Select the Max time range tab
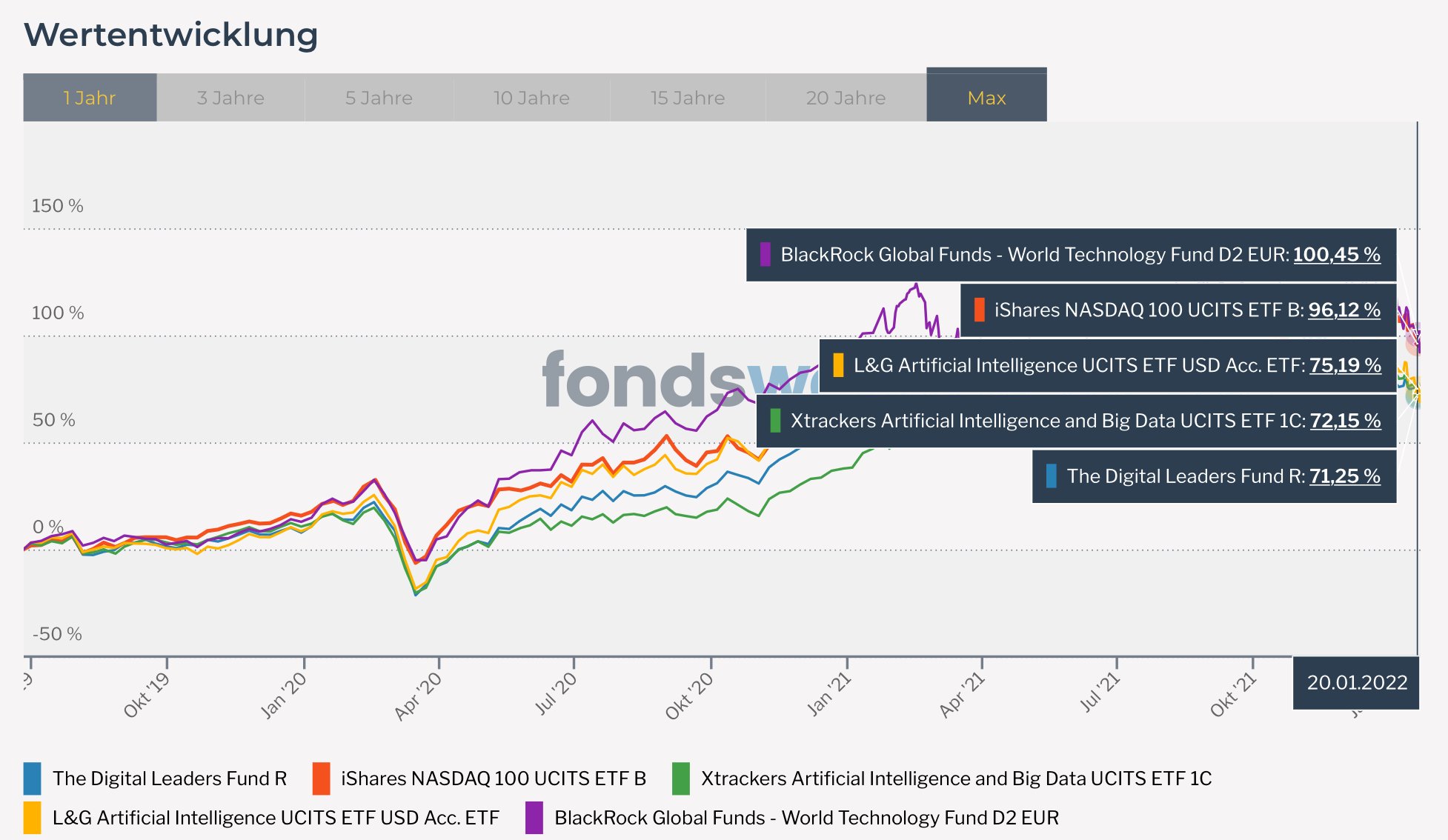 [x=986, y=98]
